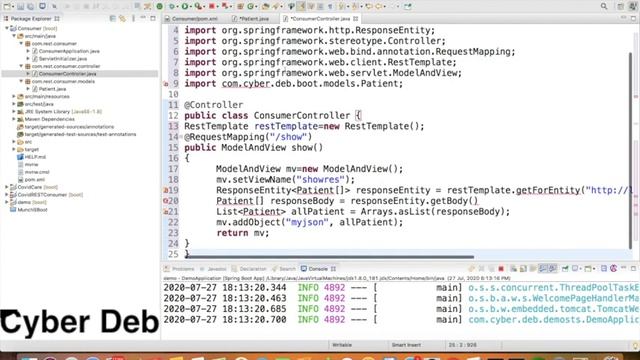The image size is (640, 360).
Task: Expand the demo project node
Action: [x=7, y=202]
